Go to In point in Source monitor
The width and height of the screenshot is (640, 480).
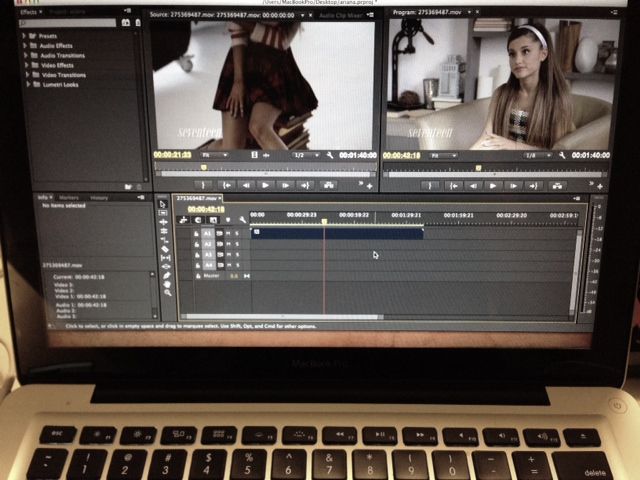[x=227, y=185]
